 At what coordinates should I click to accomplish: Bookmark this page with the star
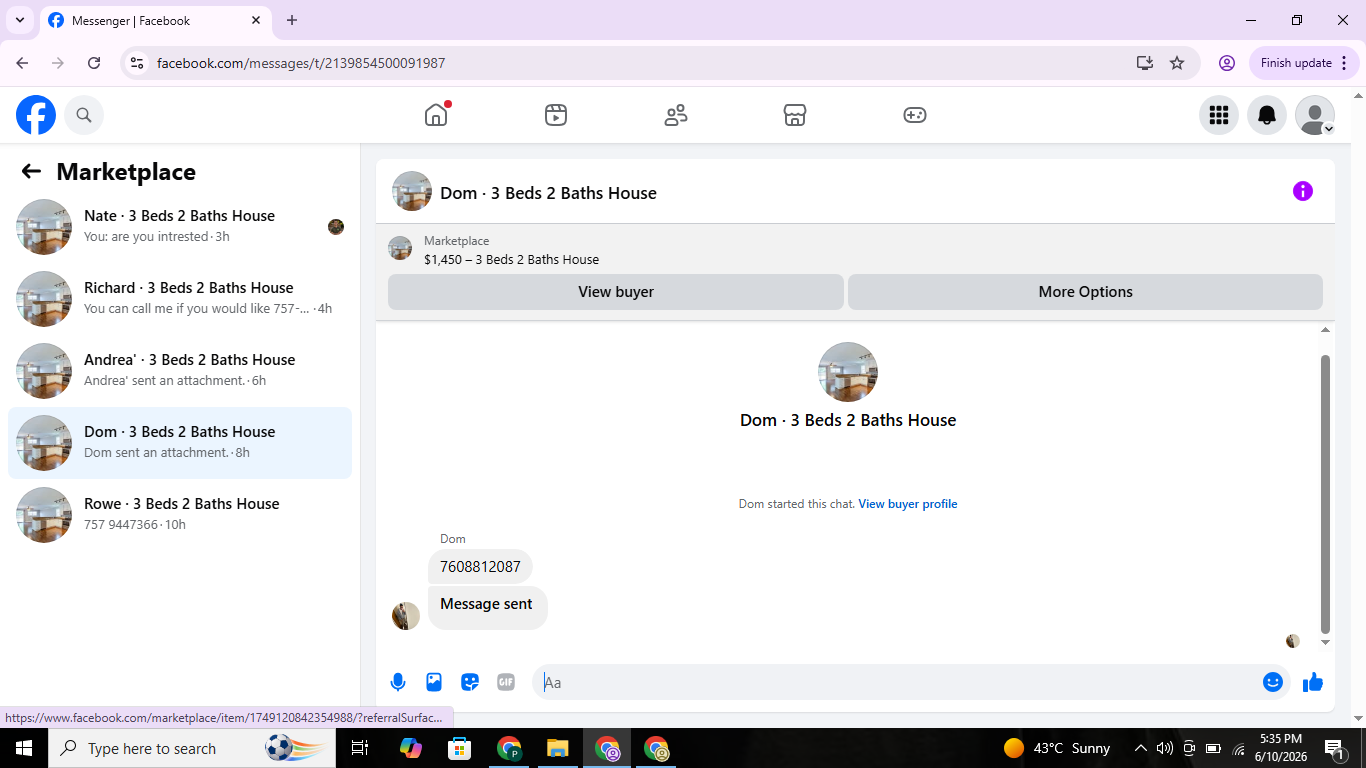tap(1177, 63)
